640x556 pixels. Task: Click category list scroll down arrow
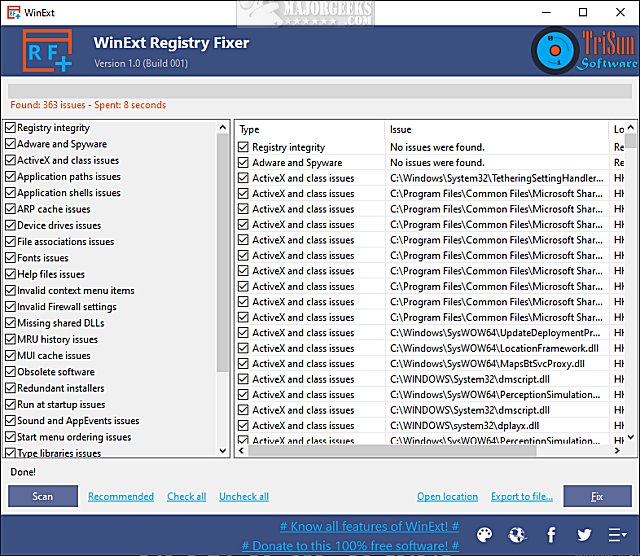[223, 451]
